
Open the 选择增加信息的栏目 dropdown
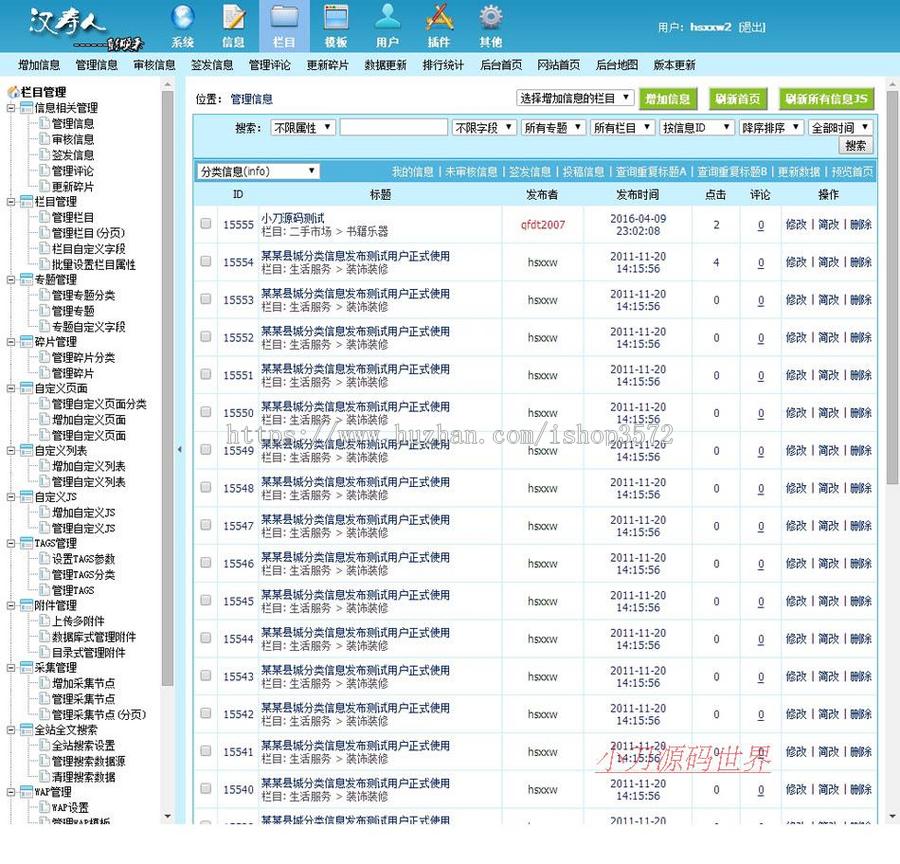tap(575, 98)
